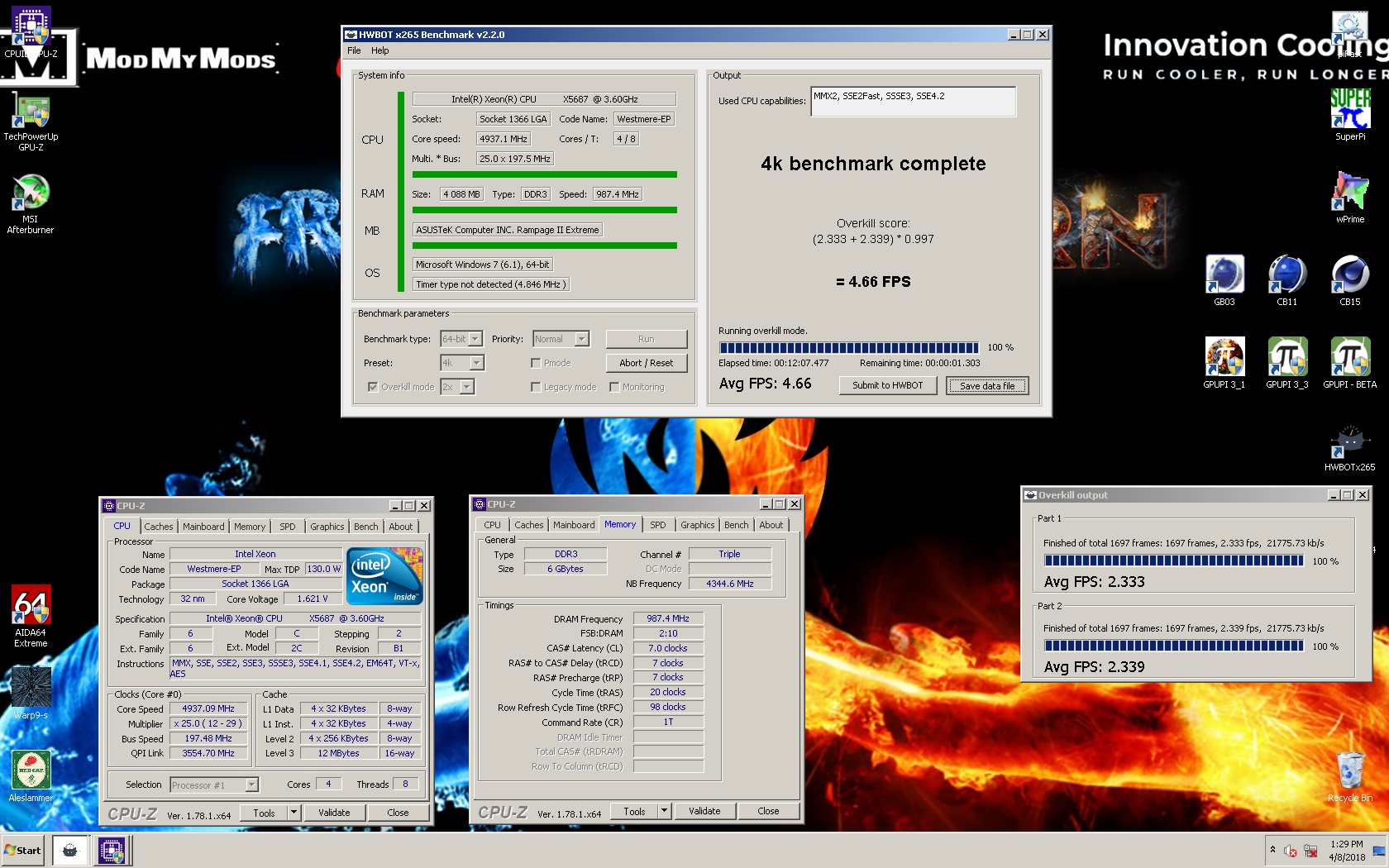Image resolution: width=1389 pixels, height=868 pixels.
Task: Open GB03 desktop shortcut
Action: tap(1224, 279)
